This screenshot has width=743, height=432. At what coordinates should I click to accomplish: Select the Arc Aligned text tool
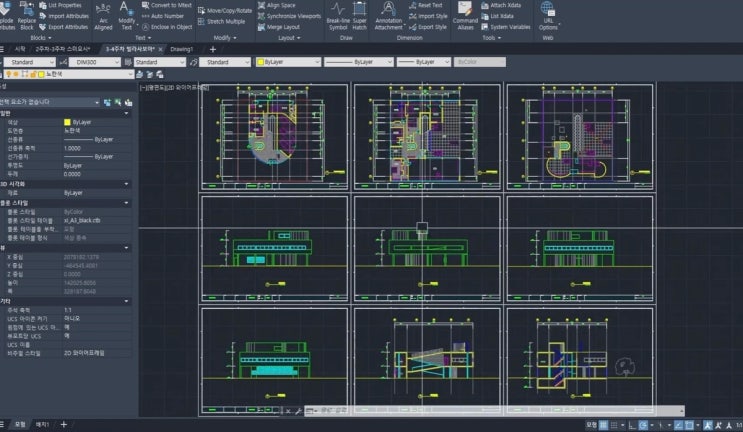[103, 16]
